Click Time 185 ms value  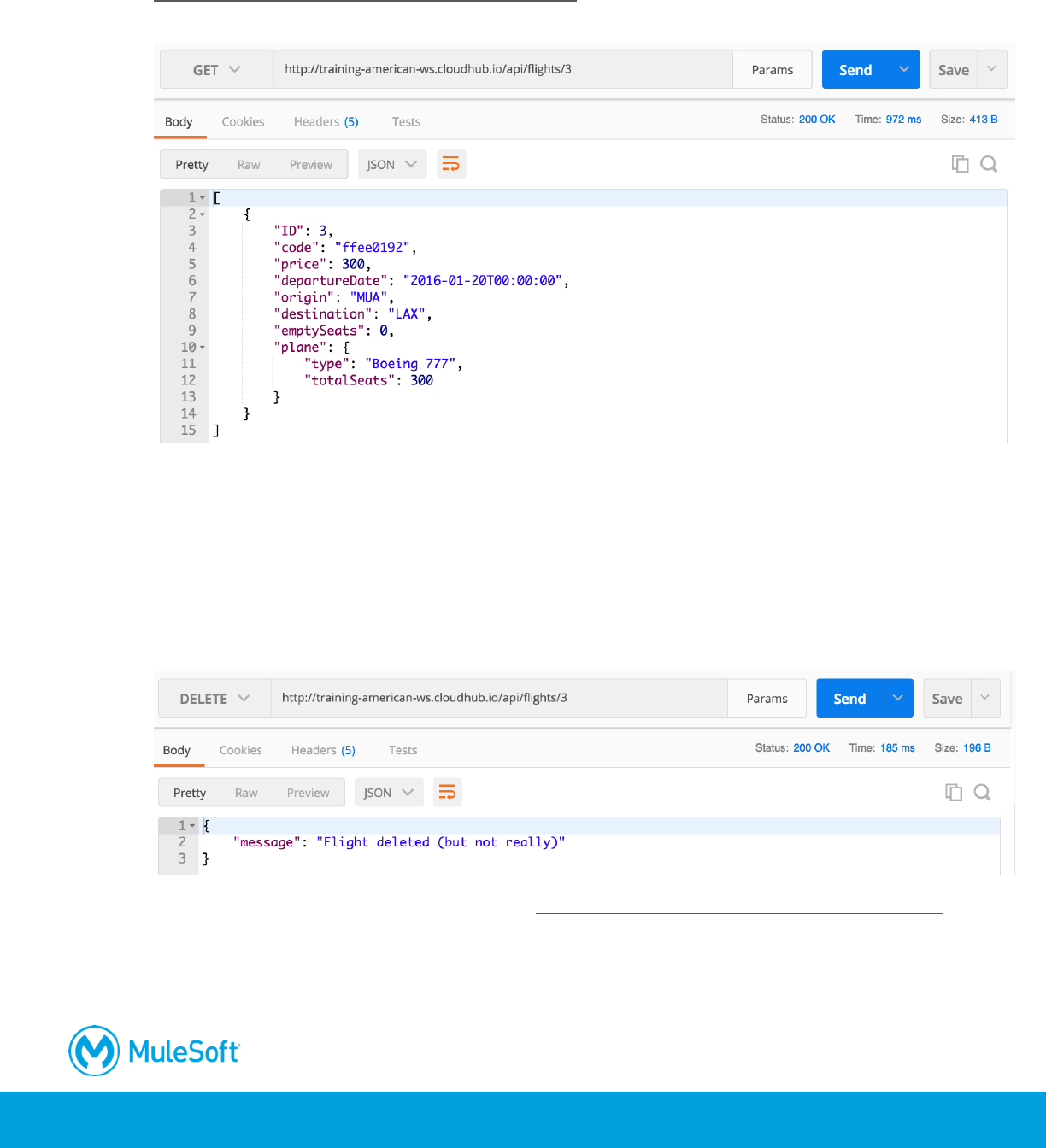[x=897, y=748]
